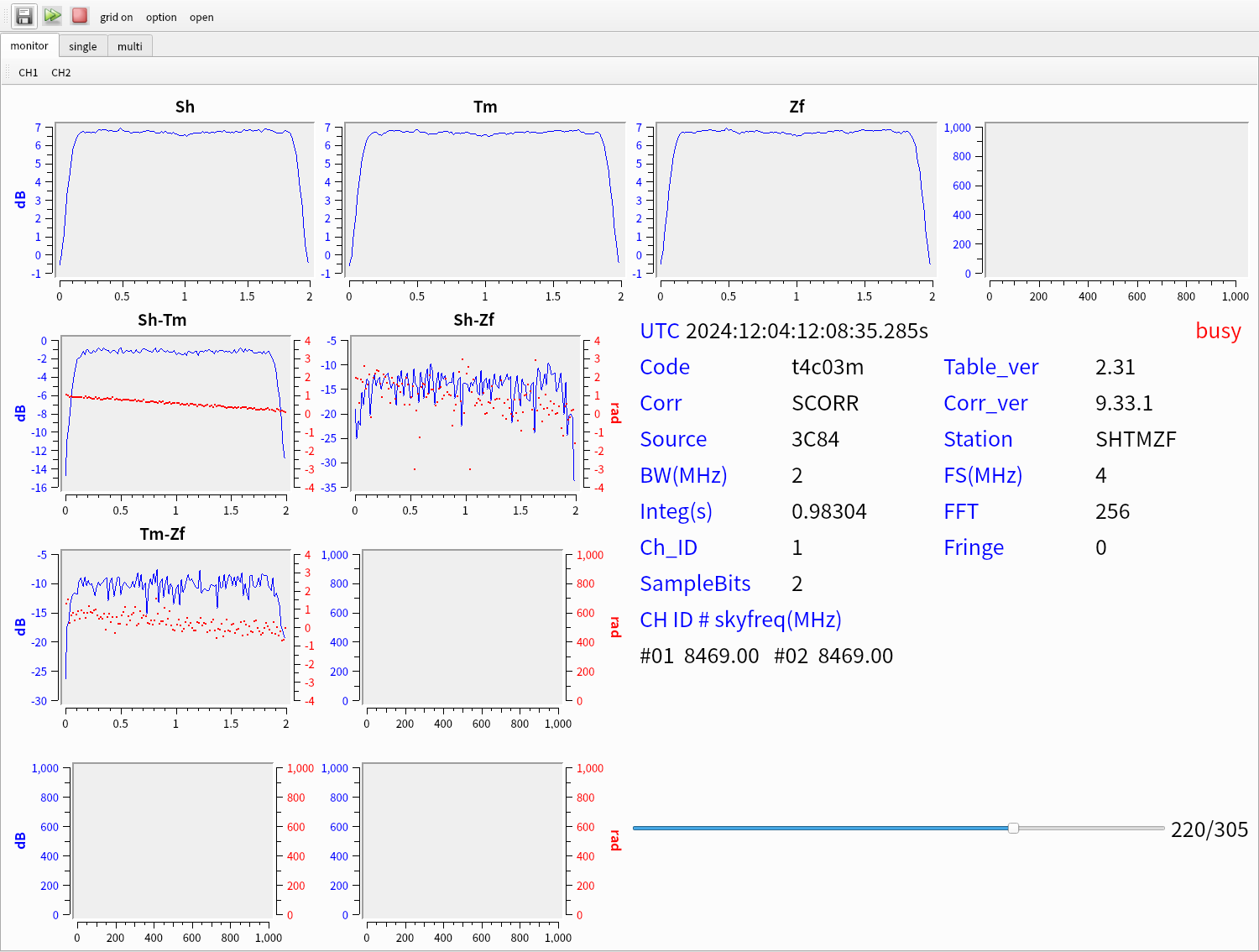Select channel CH2
Screen dimensions: 1259x952
[61, 73]
